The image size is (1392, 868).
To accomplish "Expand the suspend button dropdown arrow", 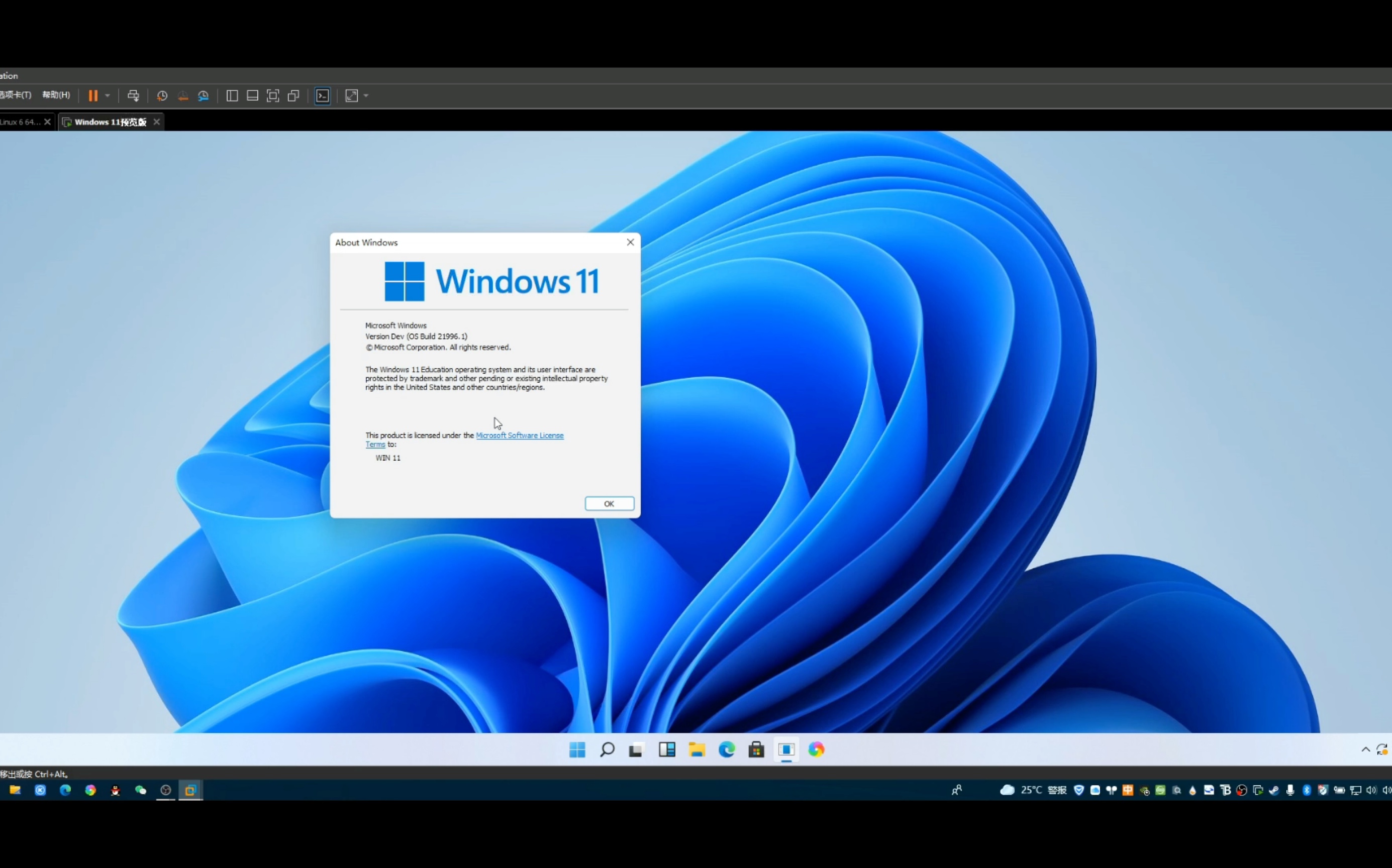I will point(107,95).
